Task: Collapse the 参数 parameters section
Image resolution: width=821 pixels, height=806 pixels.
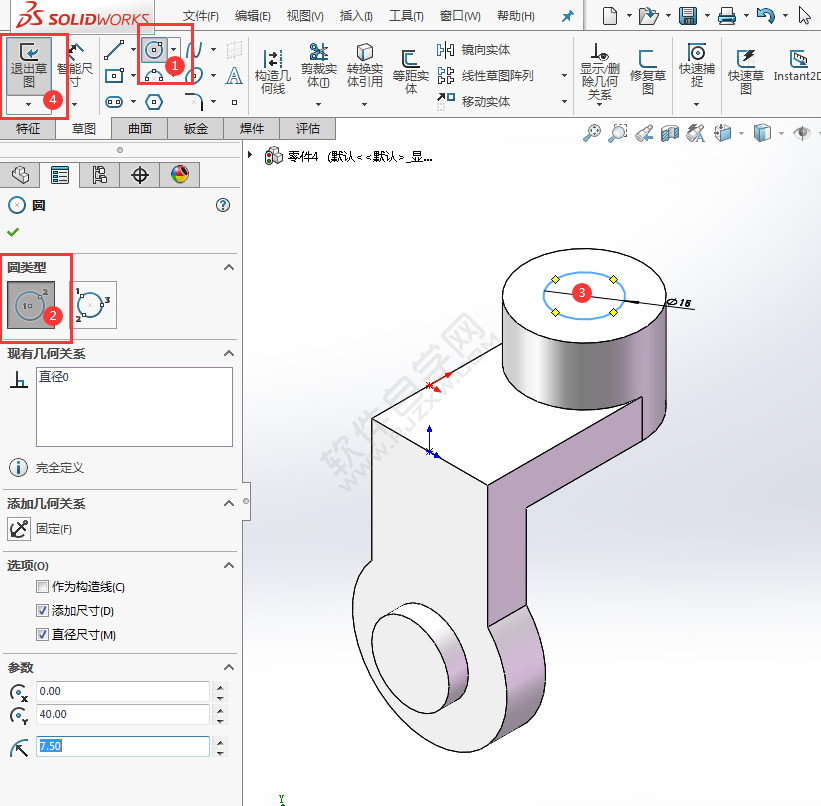Action: coord(229,667)
